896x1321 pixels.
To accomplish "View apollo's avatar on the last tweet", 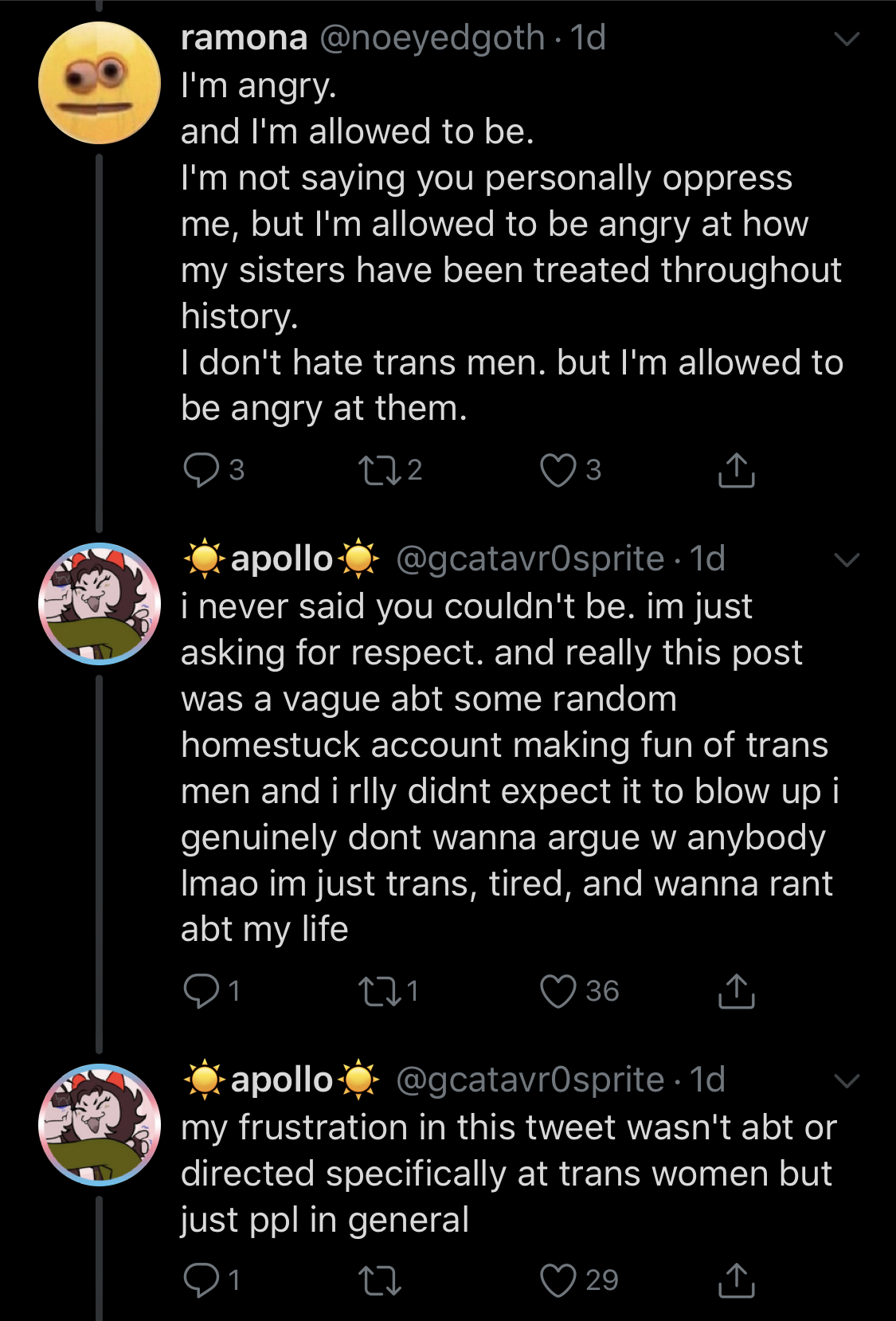I will 100,1124.
